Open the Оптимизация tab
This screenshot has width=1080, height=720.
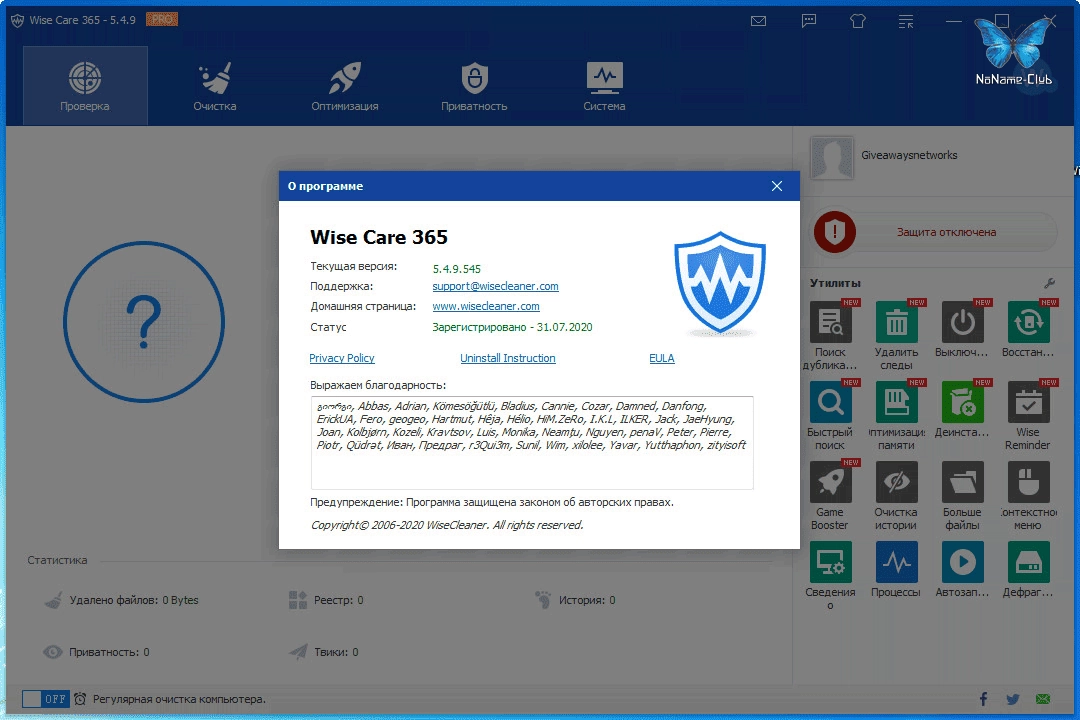point(344,85)
